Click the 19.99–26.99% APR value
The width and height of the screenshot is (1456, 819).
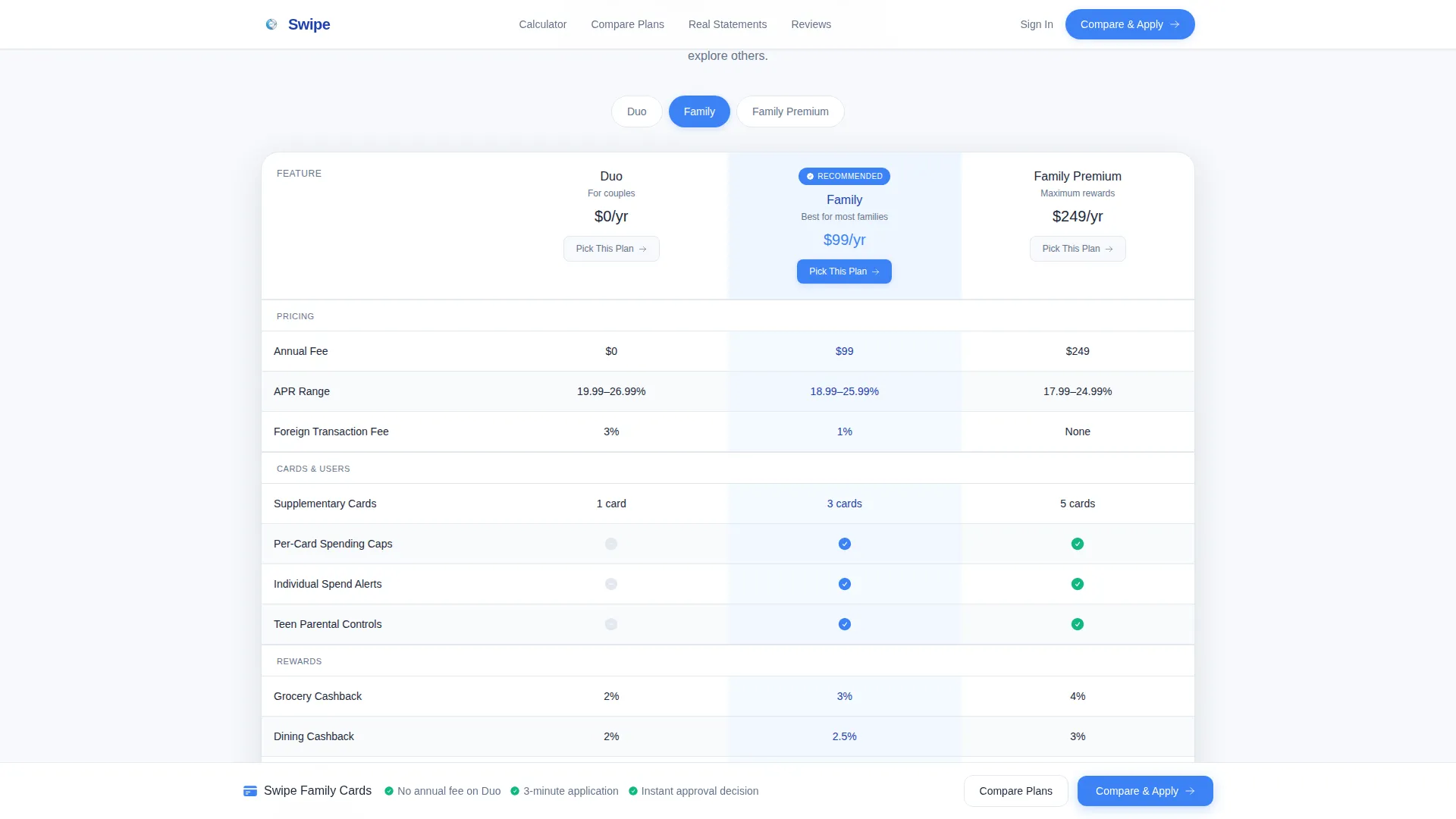(611, 391)
